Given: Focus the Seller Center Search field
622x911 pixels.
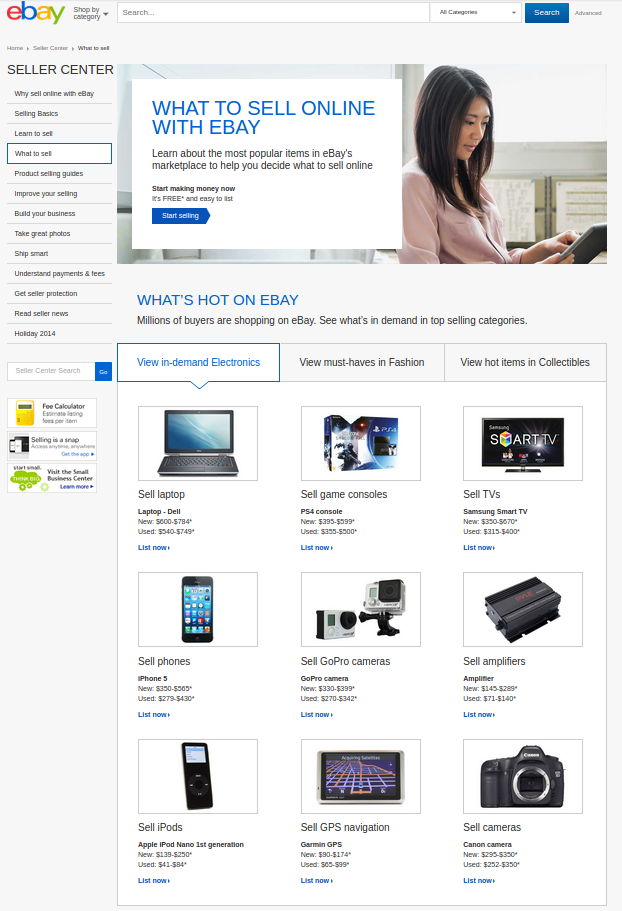Looking at the screenshot, I should [51, 371].
